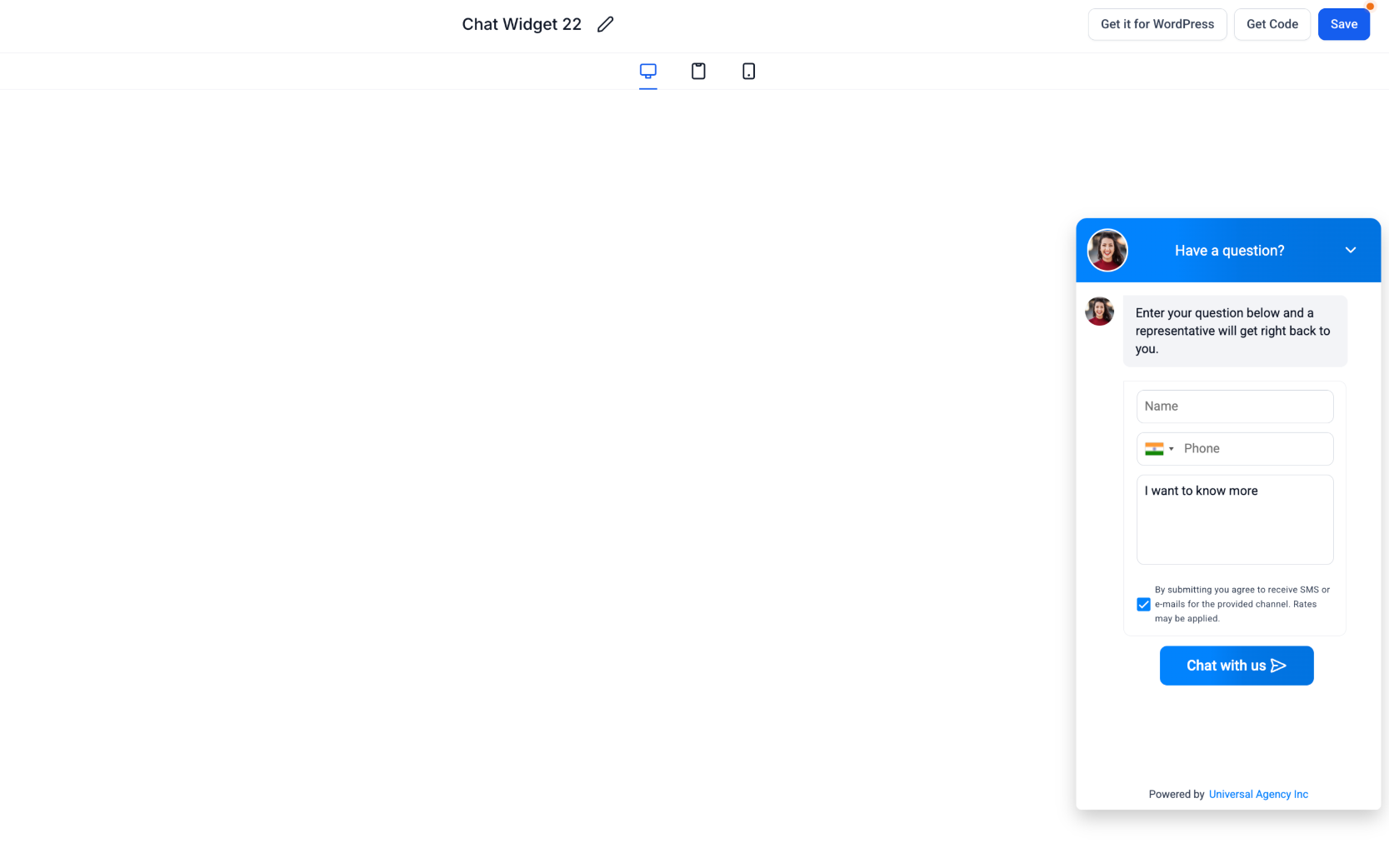Click the Get it for WordPress button

click(1157, 24)
